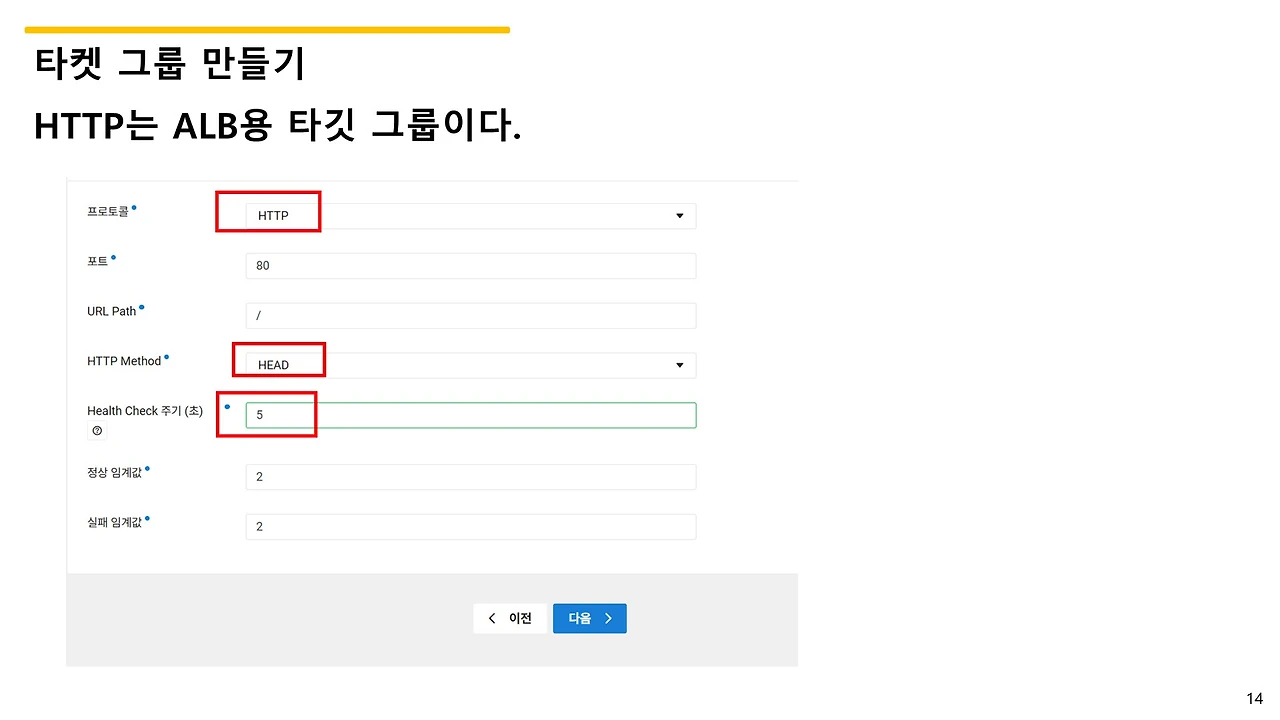Open the Health Check 주기 help tooltip

[97, 430]
